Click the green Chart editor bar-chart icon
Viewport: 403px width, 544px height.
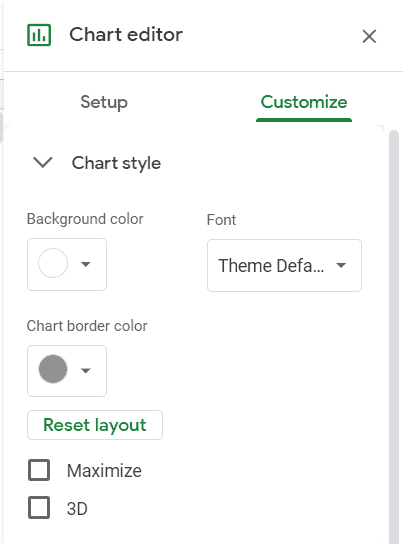tap(39, 35)
